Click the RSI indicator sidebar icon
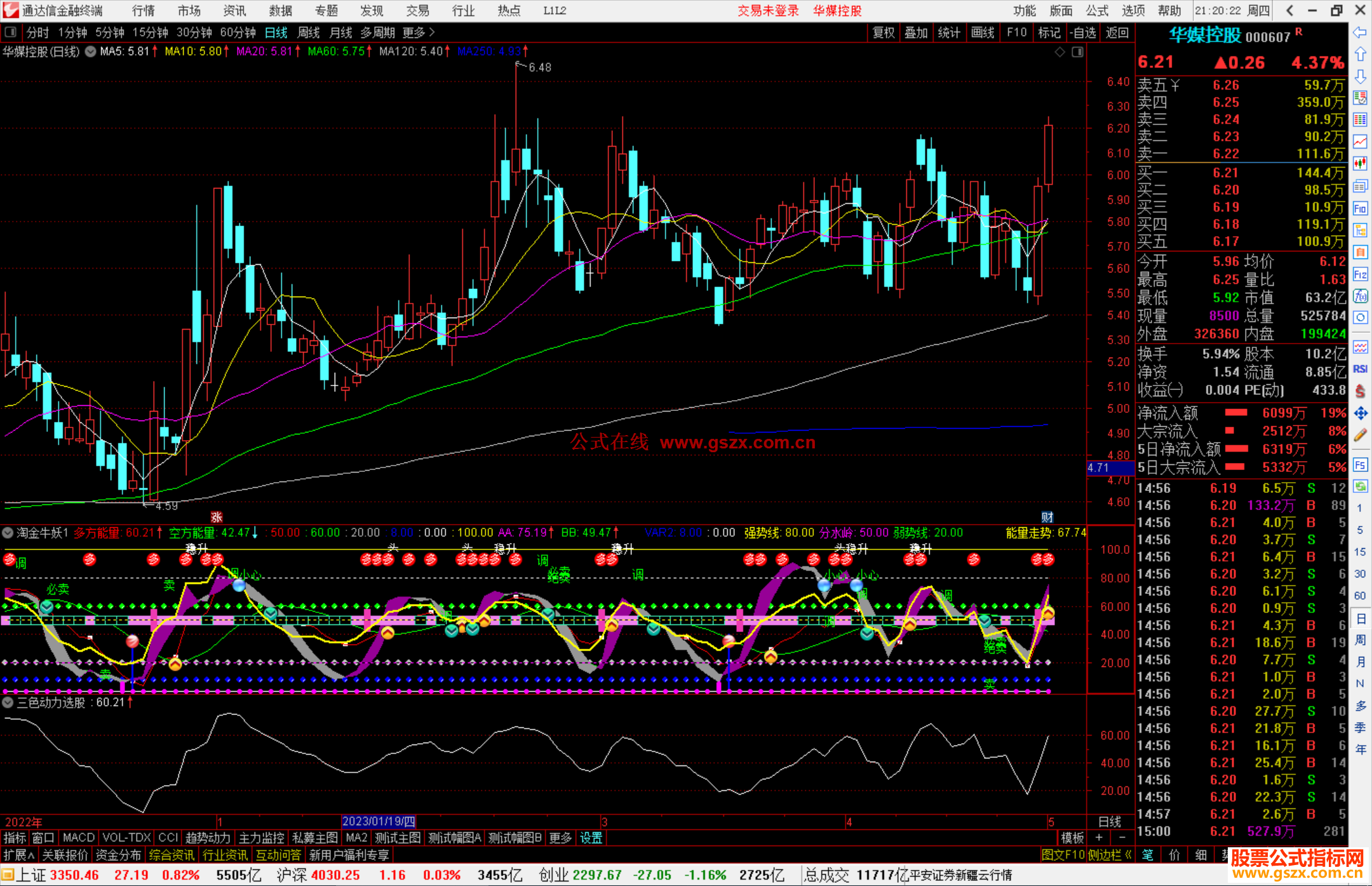Image resolution: width=1372 pixels, height=886 pixels. [x=1360, y=369]
